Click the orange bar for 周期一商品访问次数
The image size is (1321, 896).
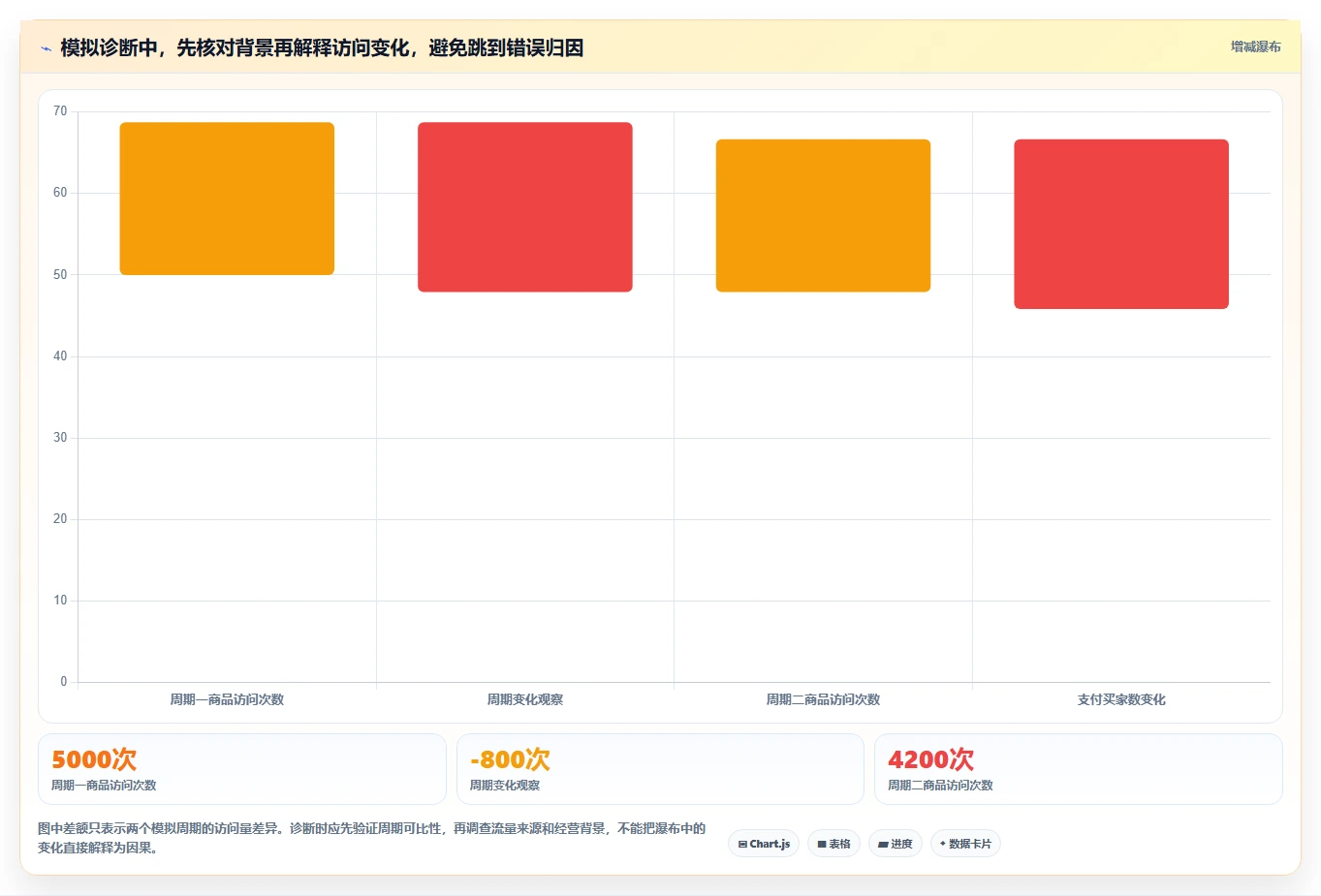pos(227,199)
